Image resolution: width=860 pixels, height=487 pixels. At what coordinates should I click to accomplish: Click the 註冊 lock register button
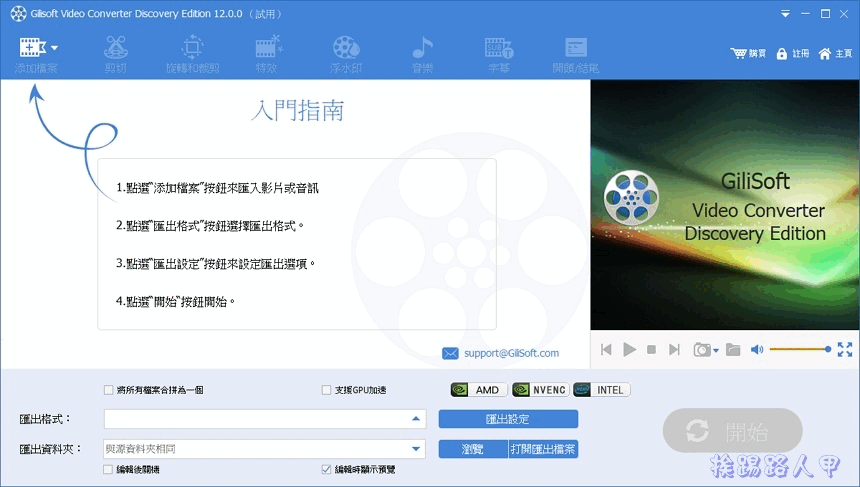point(793,53)
